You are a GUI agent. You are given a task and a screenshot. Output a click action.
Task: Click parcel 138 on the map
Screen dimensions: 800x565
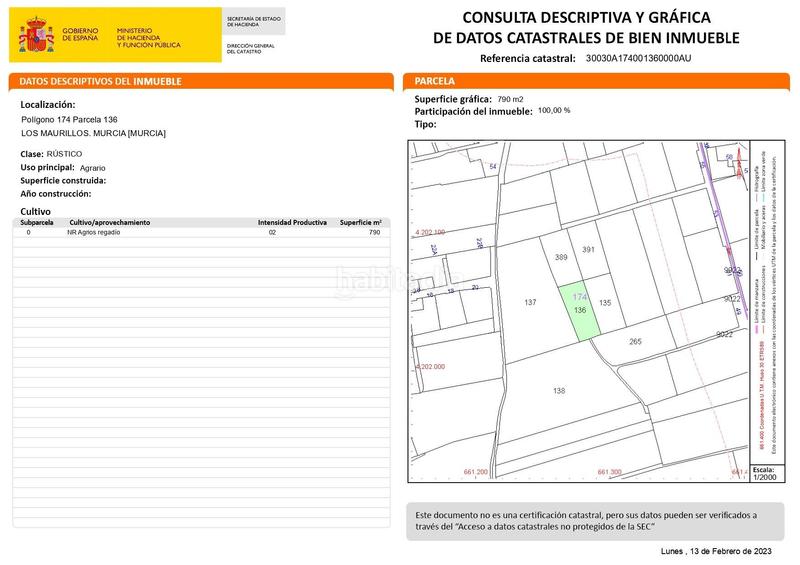point(559,392)
